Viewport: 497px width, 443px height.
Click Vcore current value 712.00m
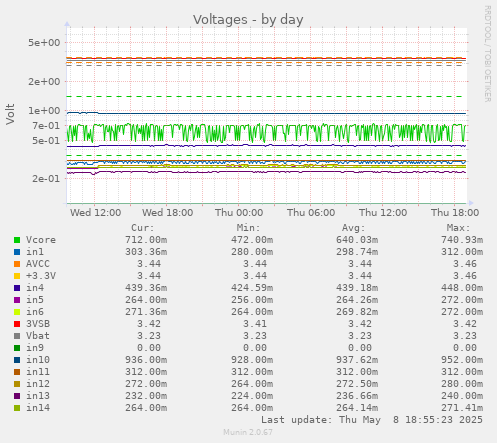(x=146, y=240)
